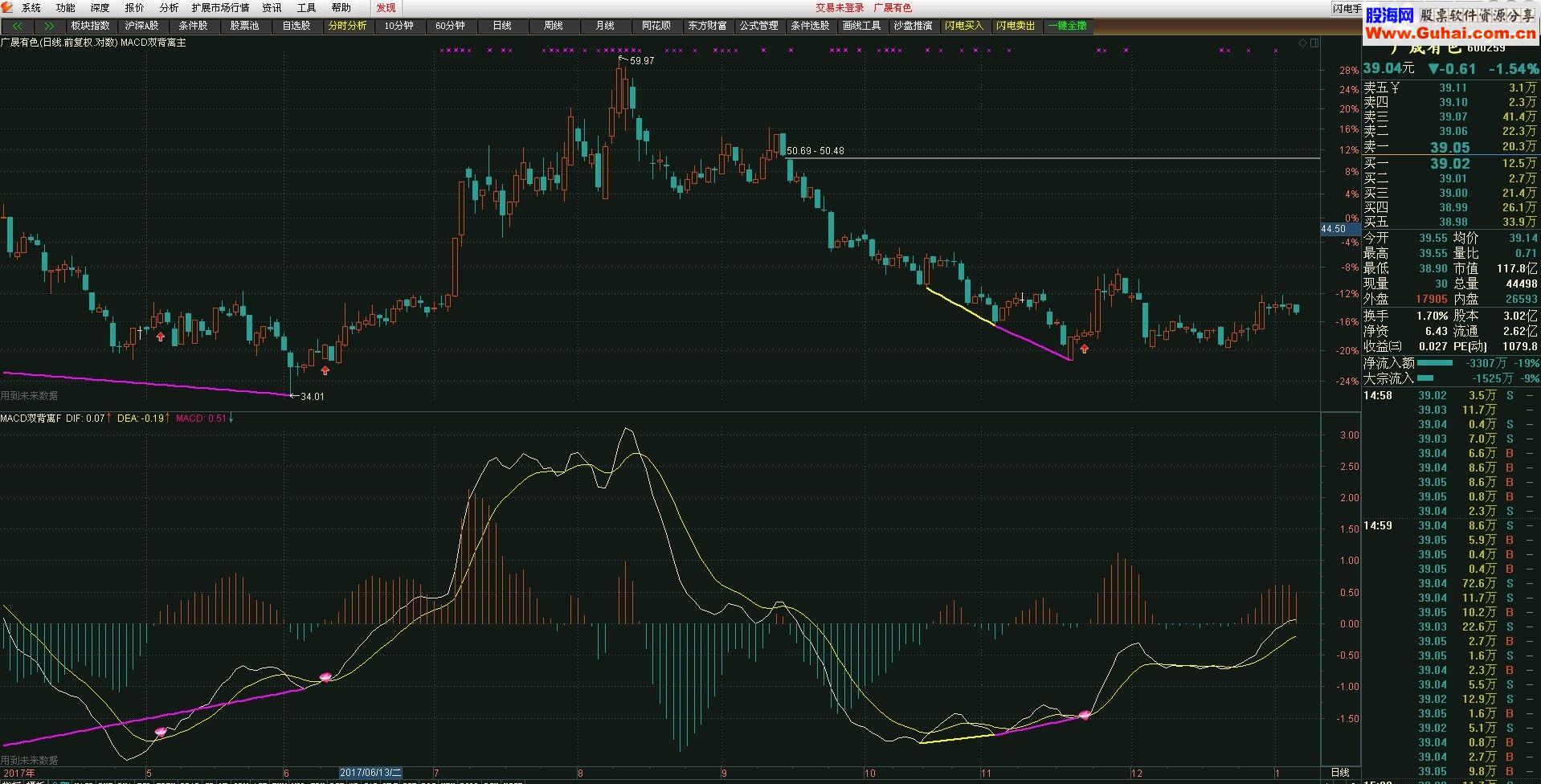Open the 分析 menu
This screenshot has height=784, width=1541.
pos(169,8)
